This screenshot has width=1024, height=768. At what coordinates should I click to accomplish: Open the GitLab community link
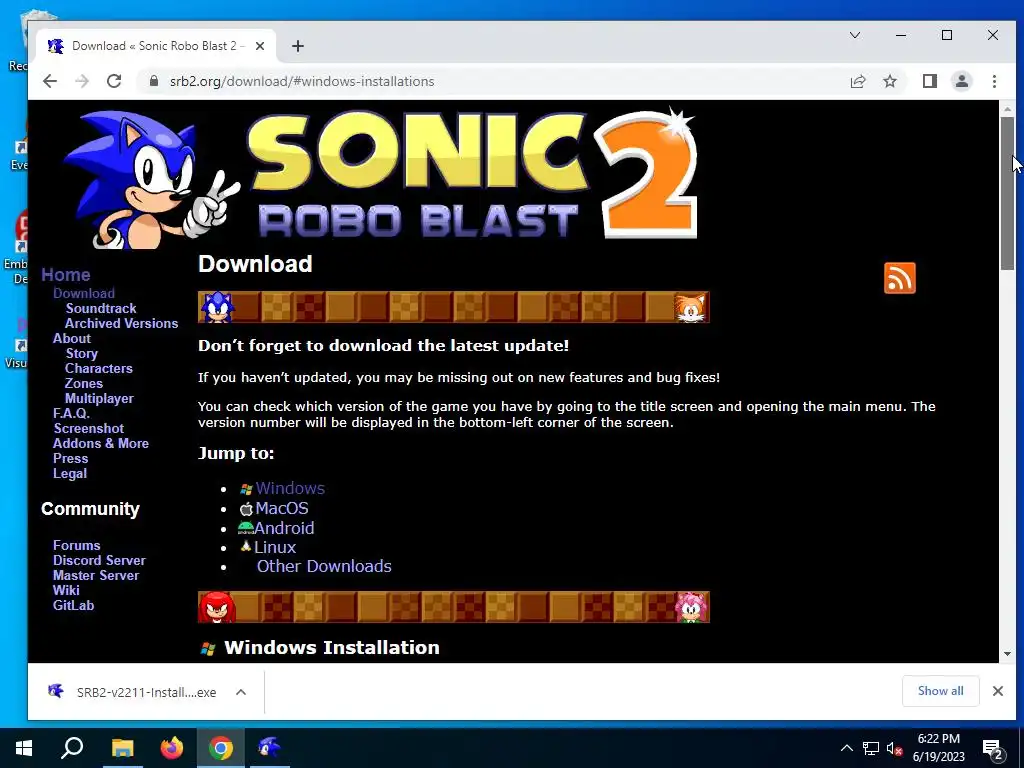click(x=73, y=605)
